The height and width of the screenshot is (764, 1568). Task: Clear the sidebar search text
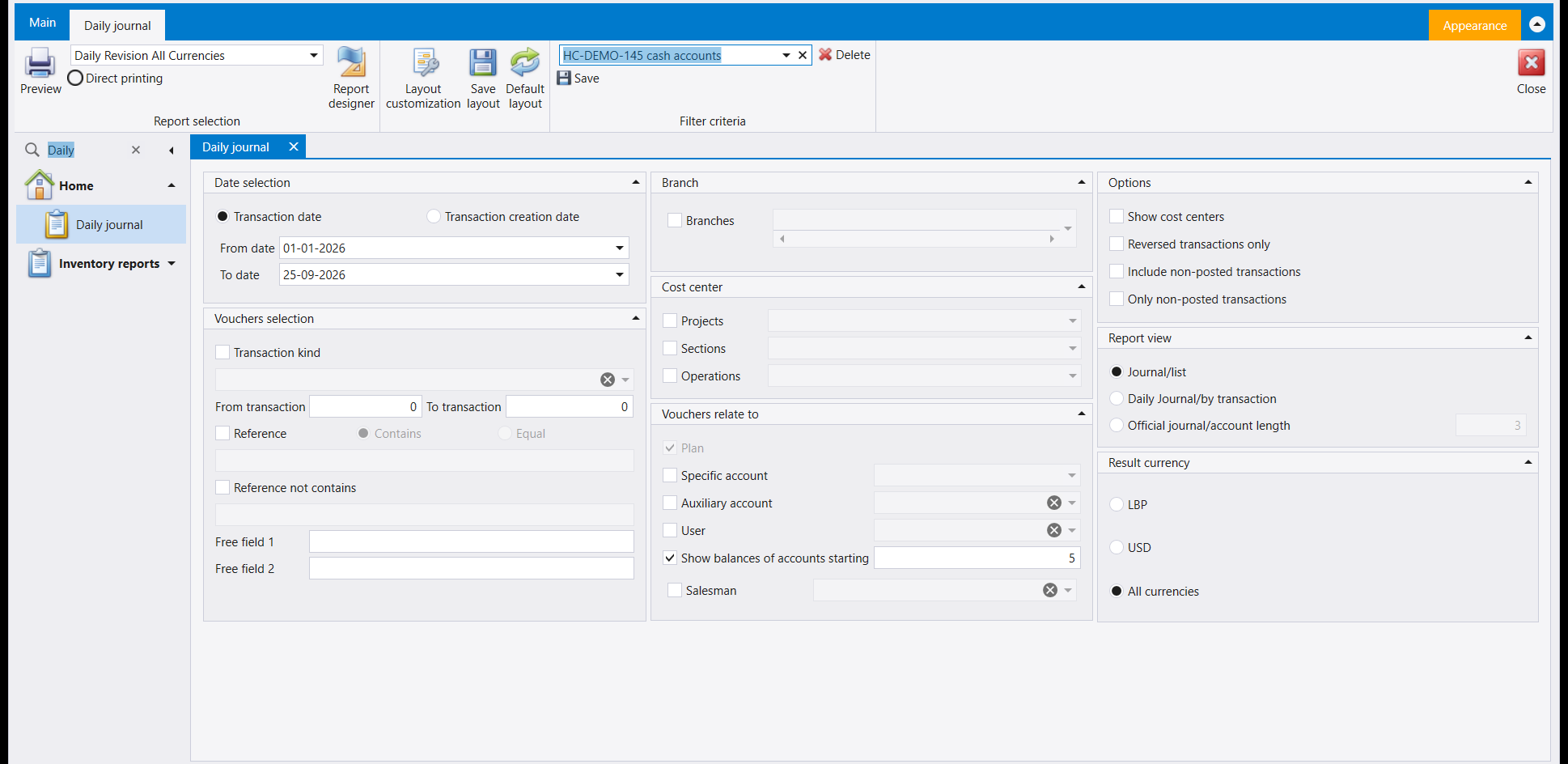[x=136, y=150]
